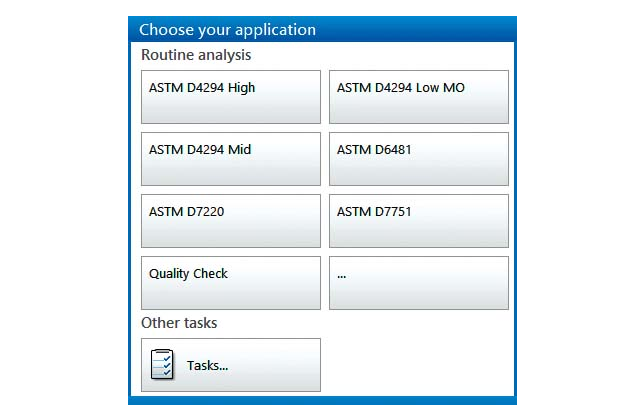Image resolution: width=640 pixels, height=420 pixels.
Task: Click the Other tasks section heading
Action: (179, 323)
